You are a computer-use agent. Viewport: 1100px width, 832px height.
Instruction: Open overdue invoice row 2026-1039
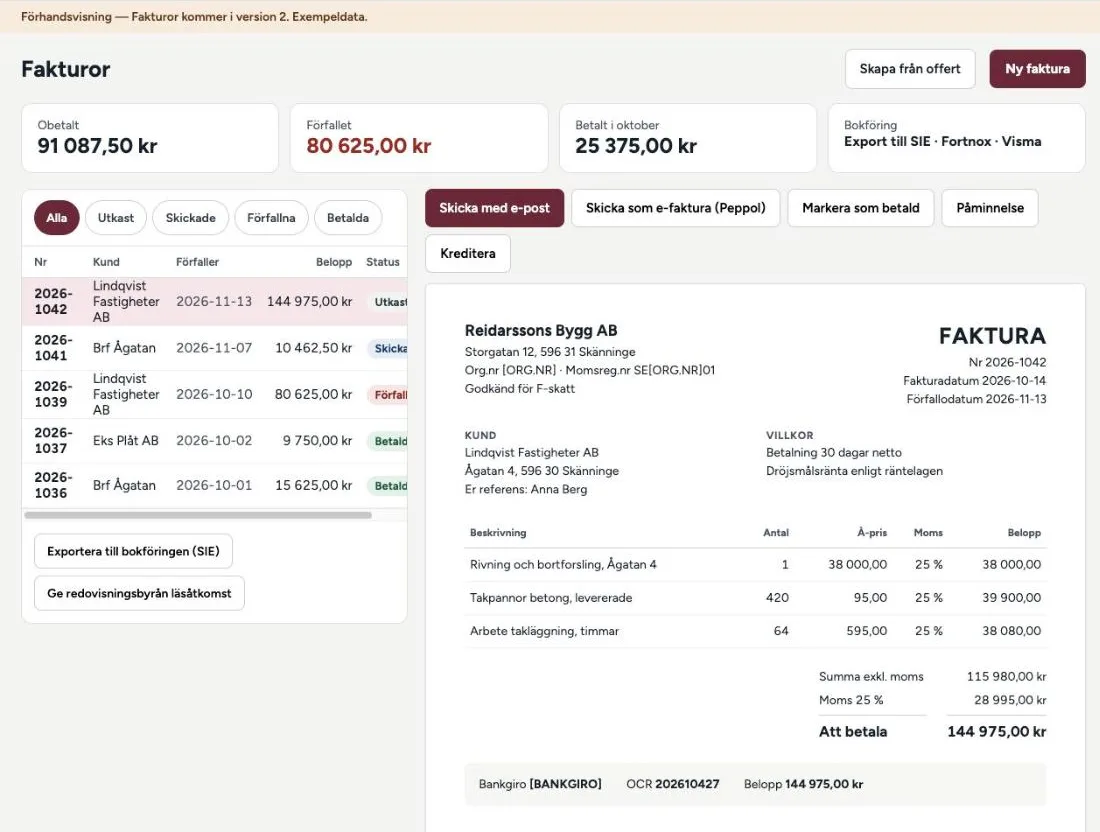215,394
